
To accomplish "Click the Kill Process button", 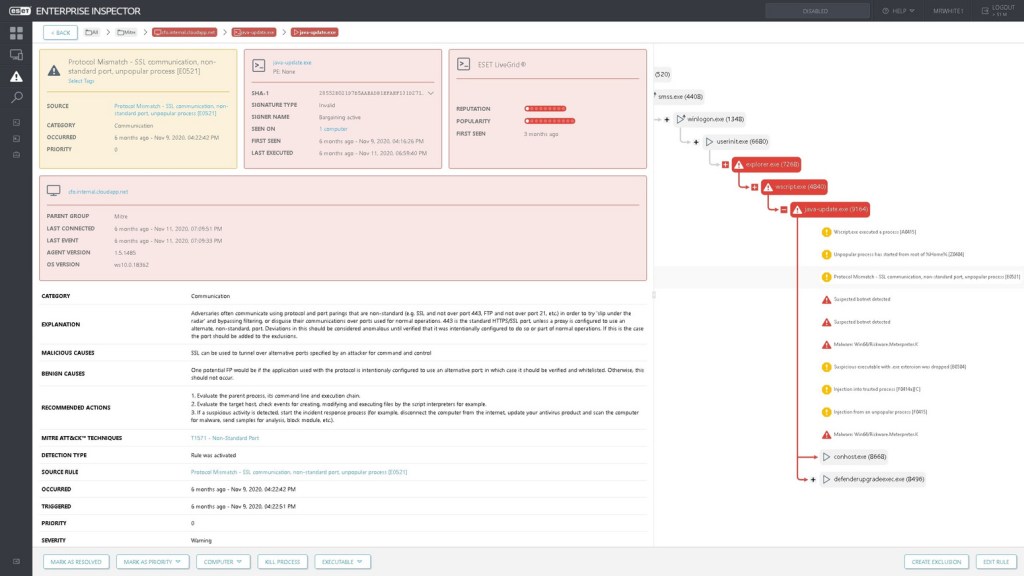I will 281,562.
